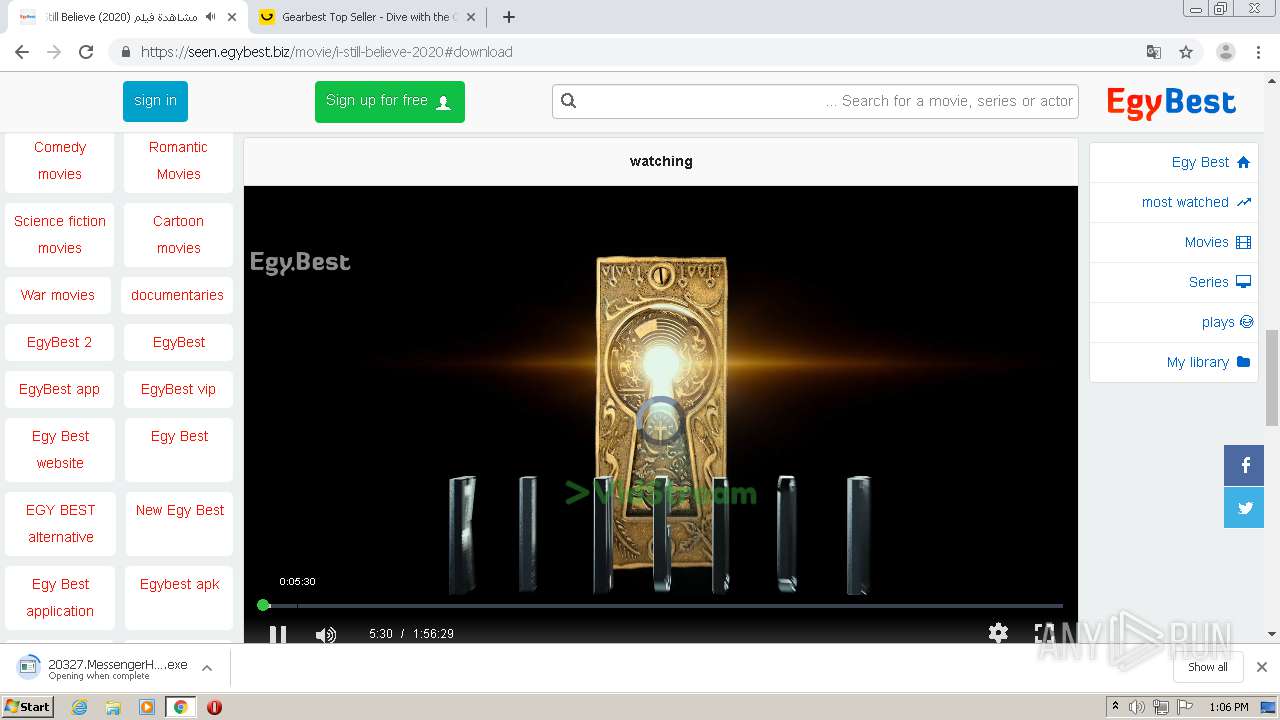
Task: Open downloaded MessengerH exe file
Action: coord(103,668)
